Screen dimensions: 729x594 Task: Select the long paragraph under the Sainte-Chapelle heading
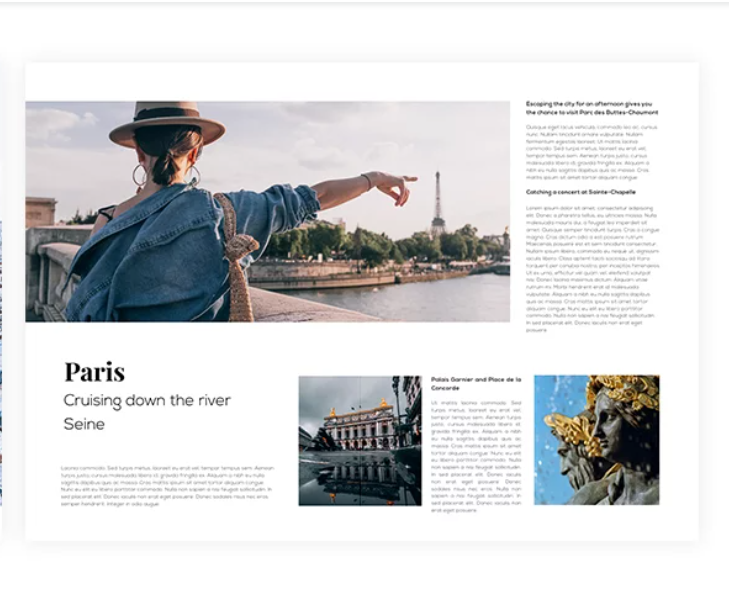(591, 265)
